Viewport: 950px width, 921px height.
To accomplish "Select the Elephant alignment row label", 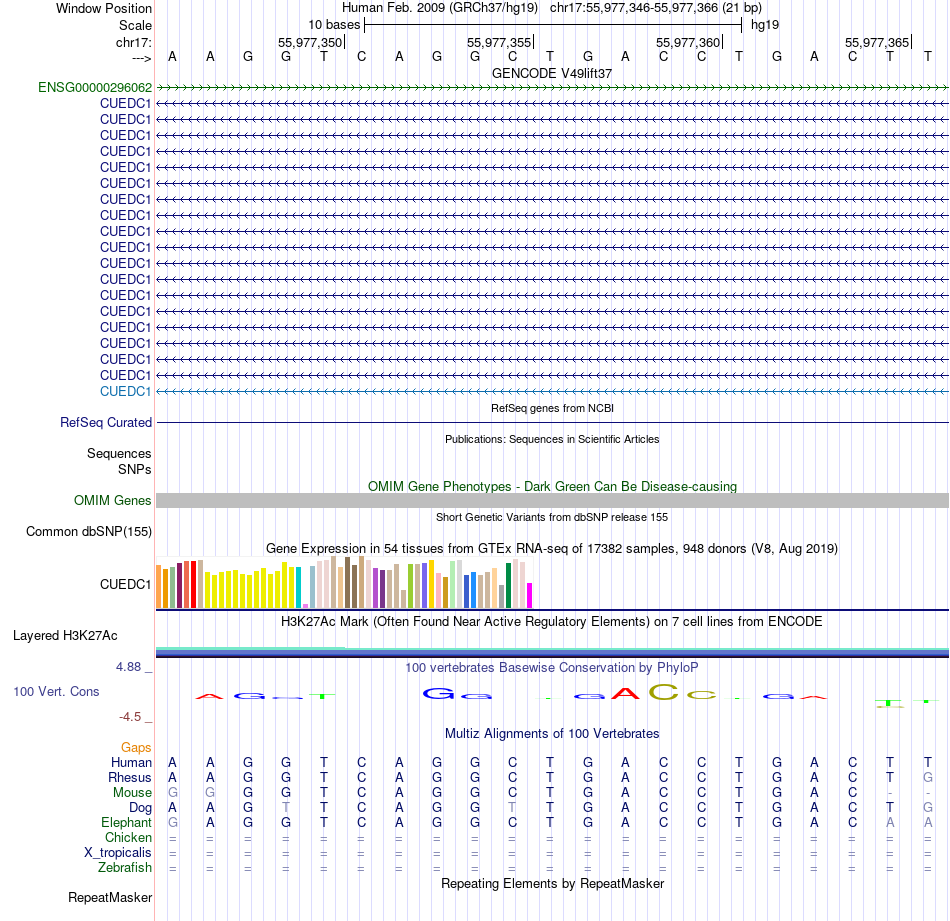I will pyautogui.click(x=127, y=822).
